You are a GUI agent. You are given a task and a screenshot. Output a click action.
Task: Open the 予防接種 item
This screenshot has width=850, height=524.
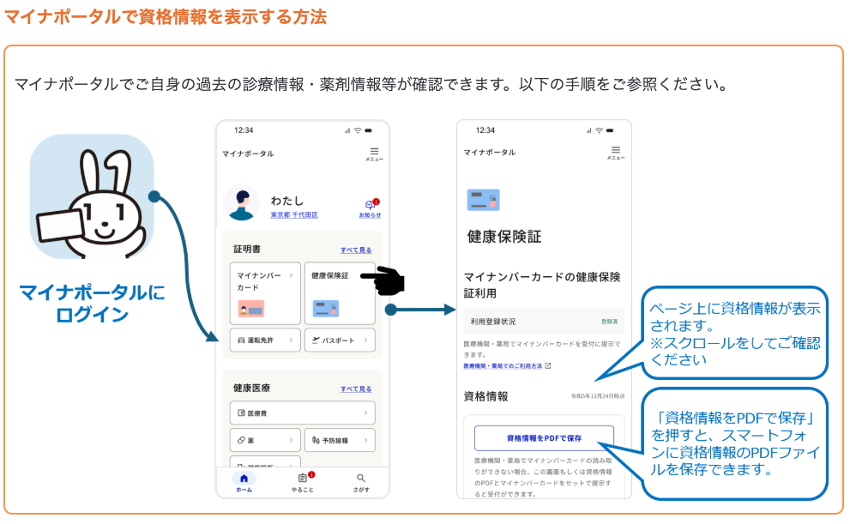340,440
